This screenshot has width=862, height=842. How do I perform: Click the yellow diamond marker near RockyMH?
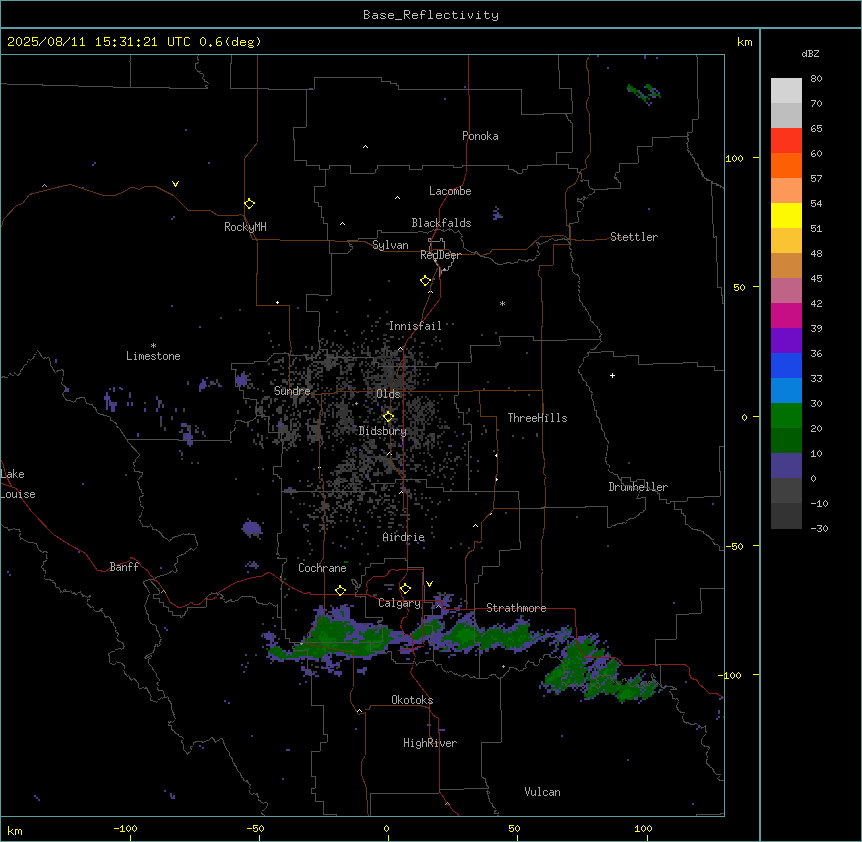pyautogui.click(x=250, y=204)
